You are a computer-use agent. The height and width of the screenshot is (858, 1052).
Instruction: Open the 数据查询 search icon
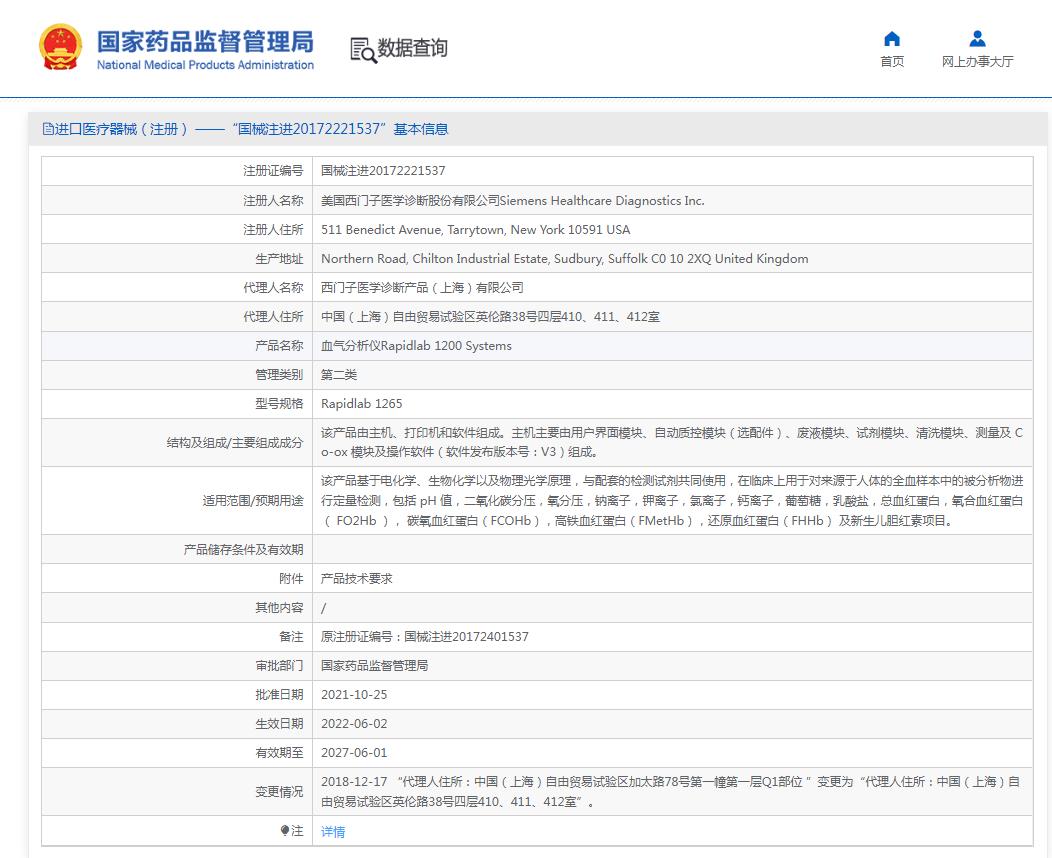tap(363, 50)
